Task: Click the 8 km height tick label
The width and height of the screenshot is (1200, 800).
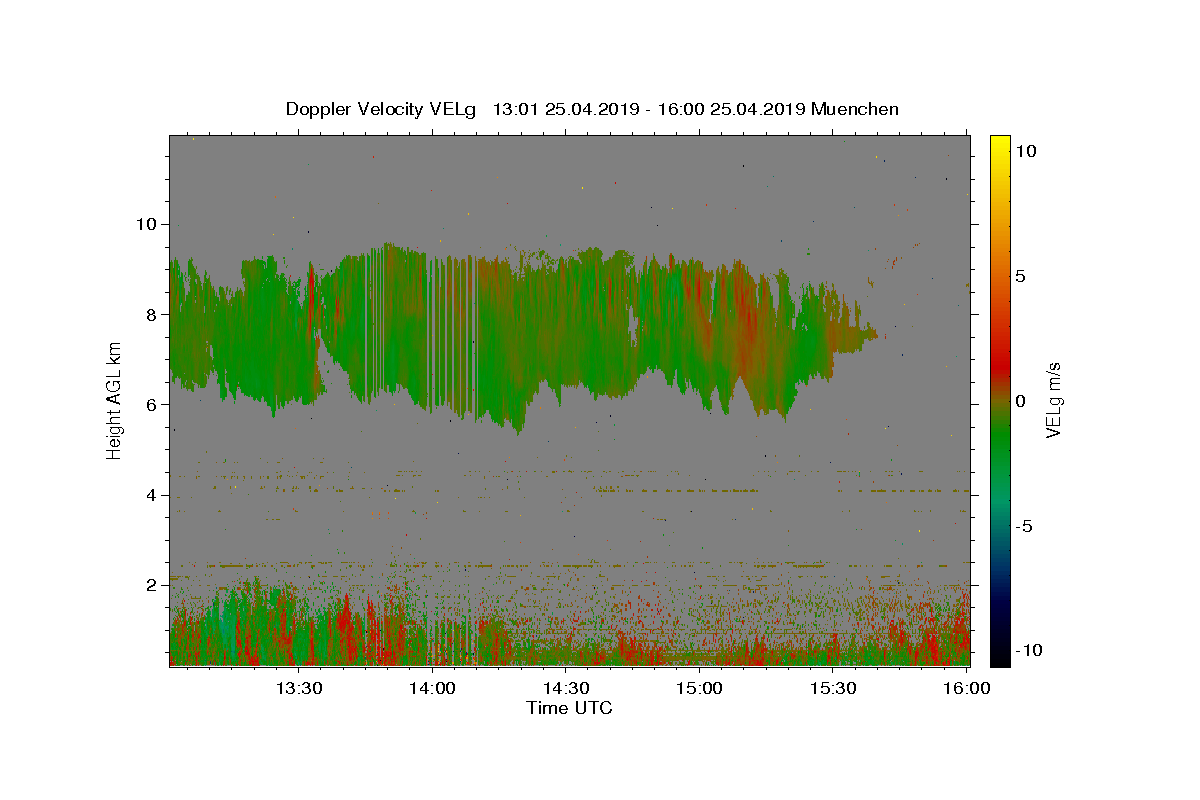Action: [151, 314]
